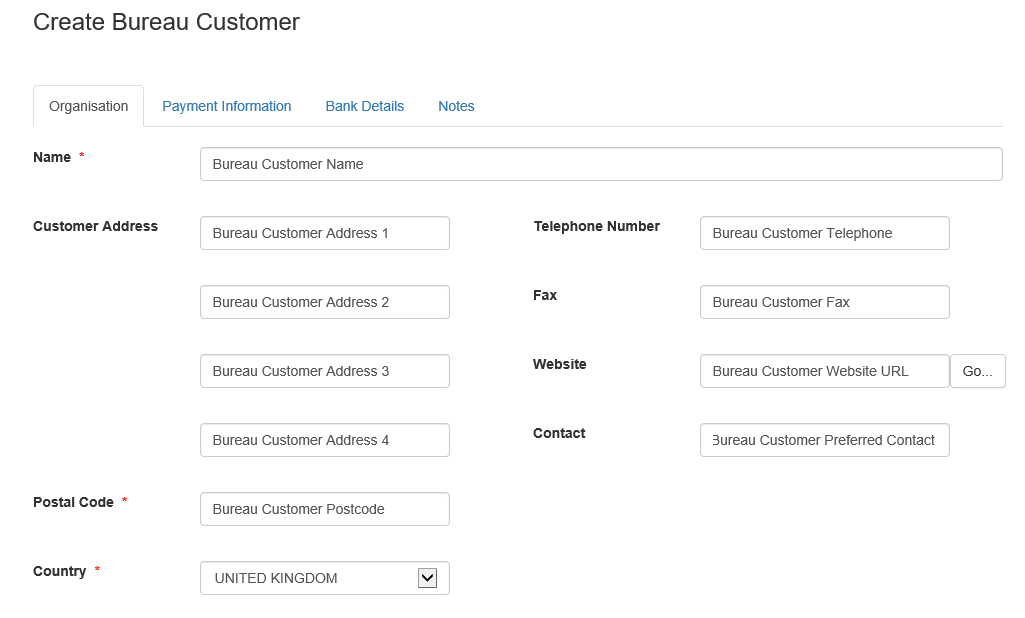Screen dimensions: 1025x618
Task: Click the Customer Address 1 input
Action: pyautogui.click(x=324, y=233)
